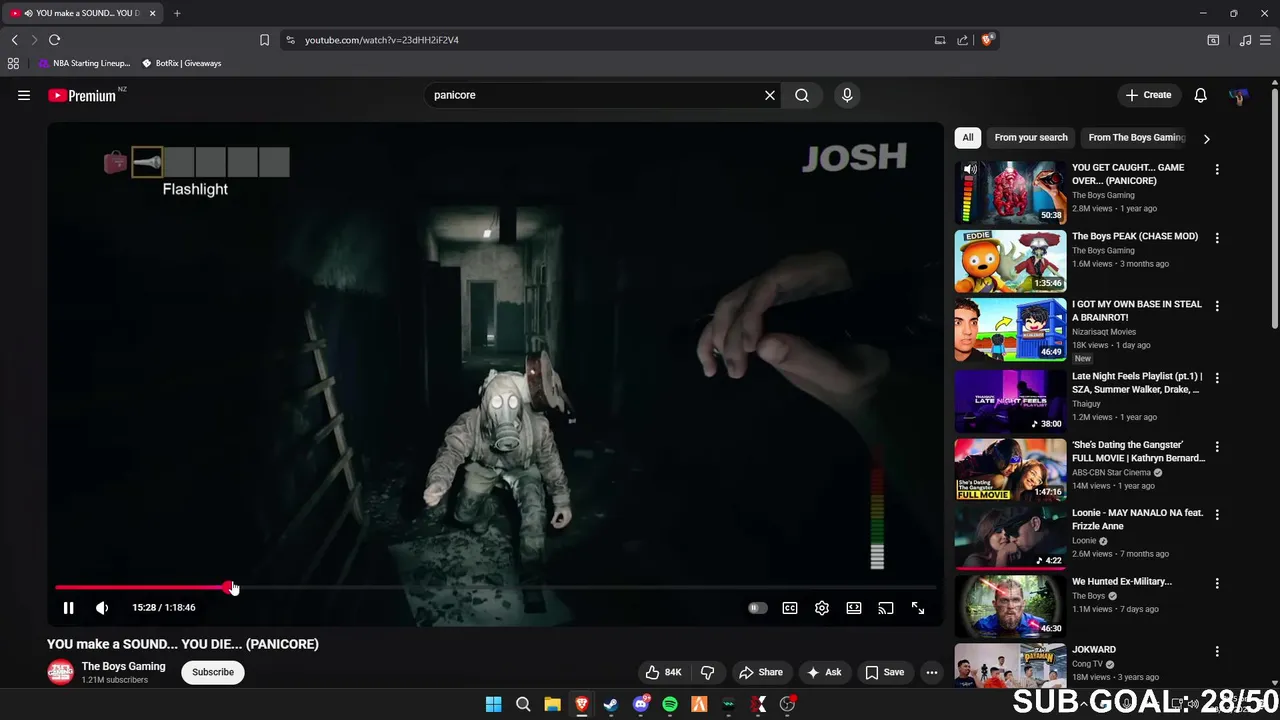Open options for STEAL A BRAINROT video
Screen dimensions: 1280x720
1217,306
